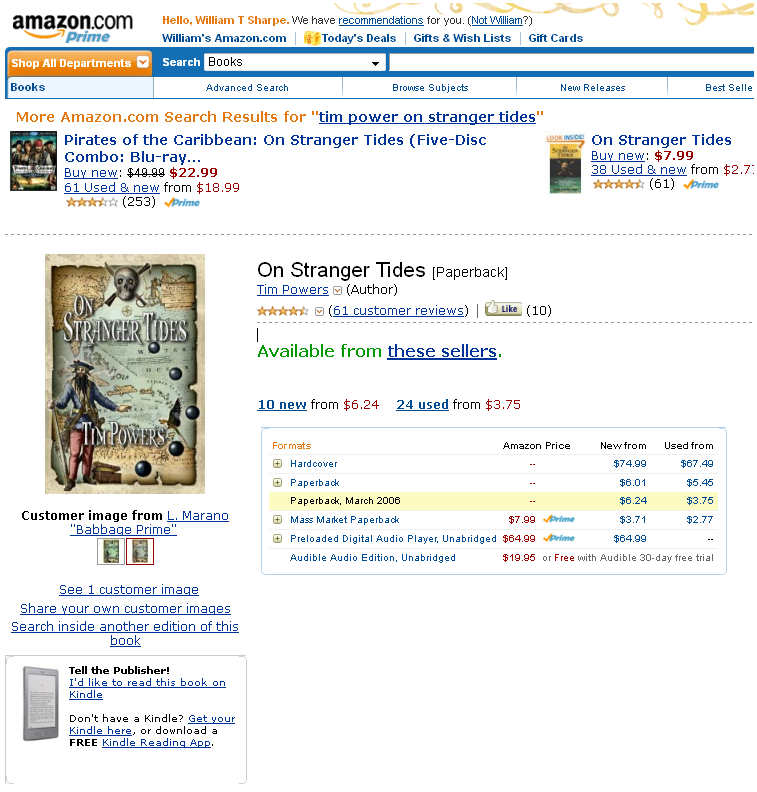
Task: Open the Tim Powers author dropdown arrow
Action: 337,290
